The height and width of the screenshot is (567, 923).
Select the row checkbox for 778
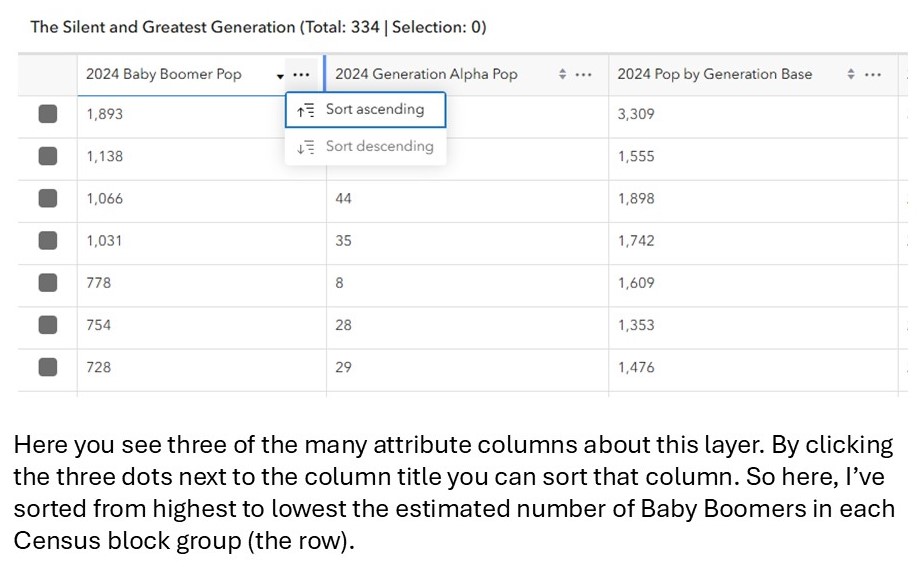(48, 283)
